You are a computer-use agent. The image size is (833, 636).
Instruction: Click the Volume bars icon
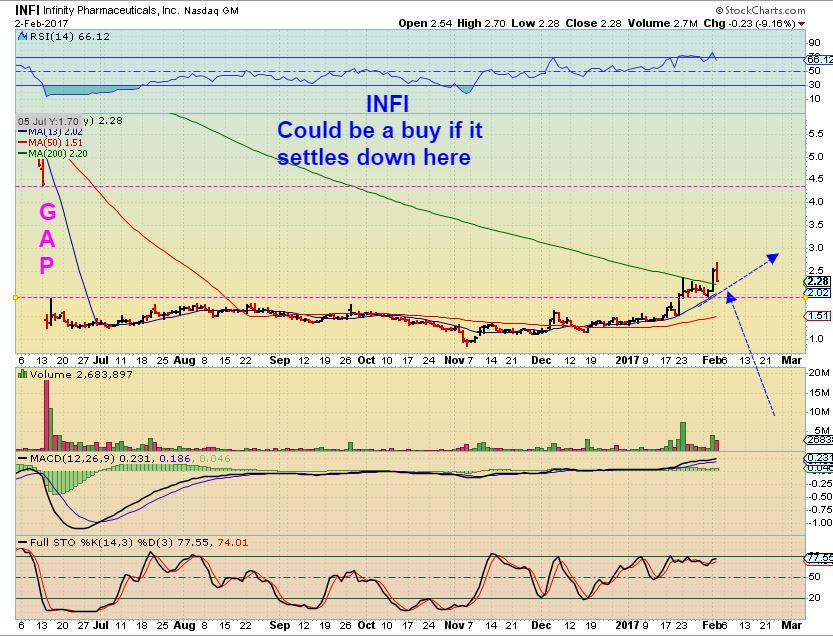click(22, 374)
